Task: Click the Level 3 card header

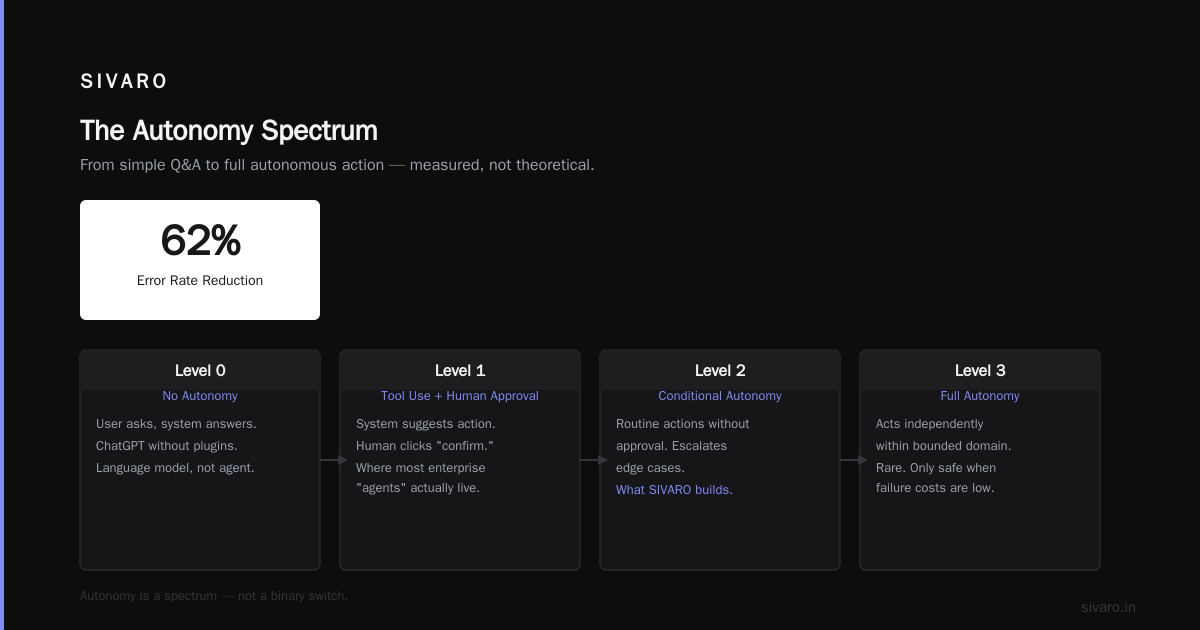Action: (980, 370)
